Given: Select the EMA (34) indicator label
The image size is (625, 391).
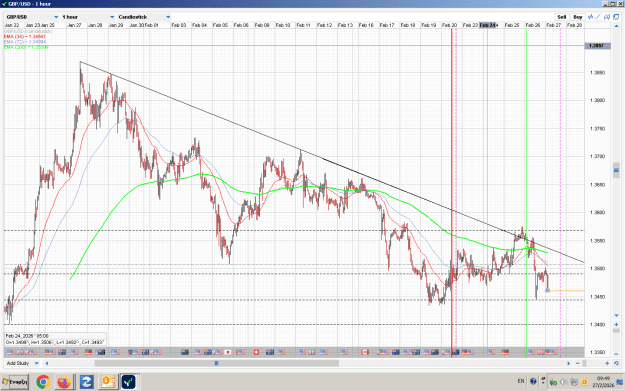Looking at the screenshot, I should click(25, 37).
